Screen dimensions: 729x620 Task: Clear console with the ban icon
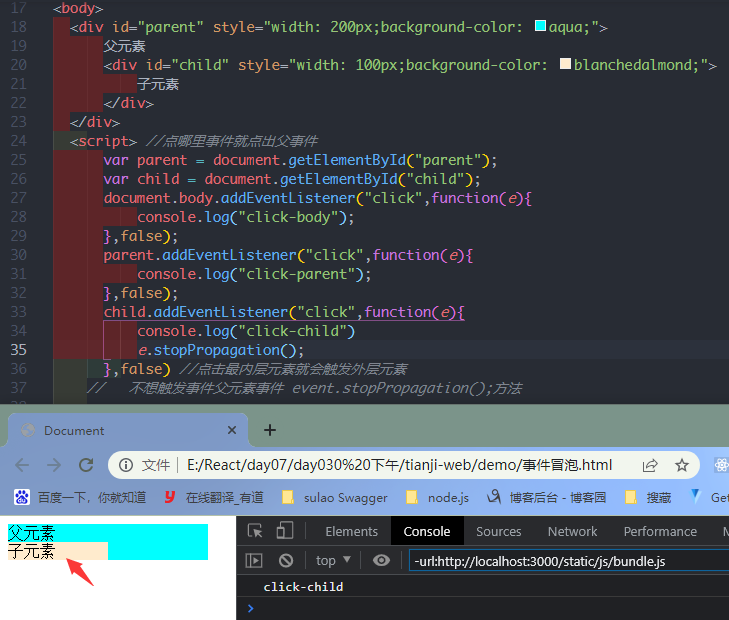tap(286, 561)
